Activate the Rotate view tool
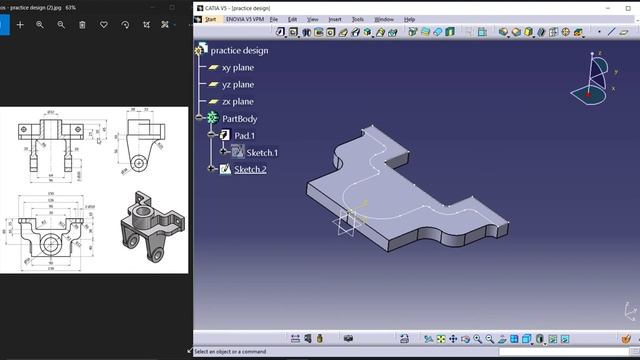 click(465, 339)
